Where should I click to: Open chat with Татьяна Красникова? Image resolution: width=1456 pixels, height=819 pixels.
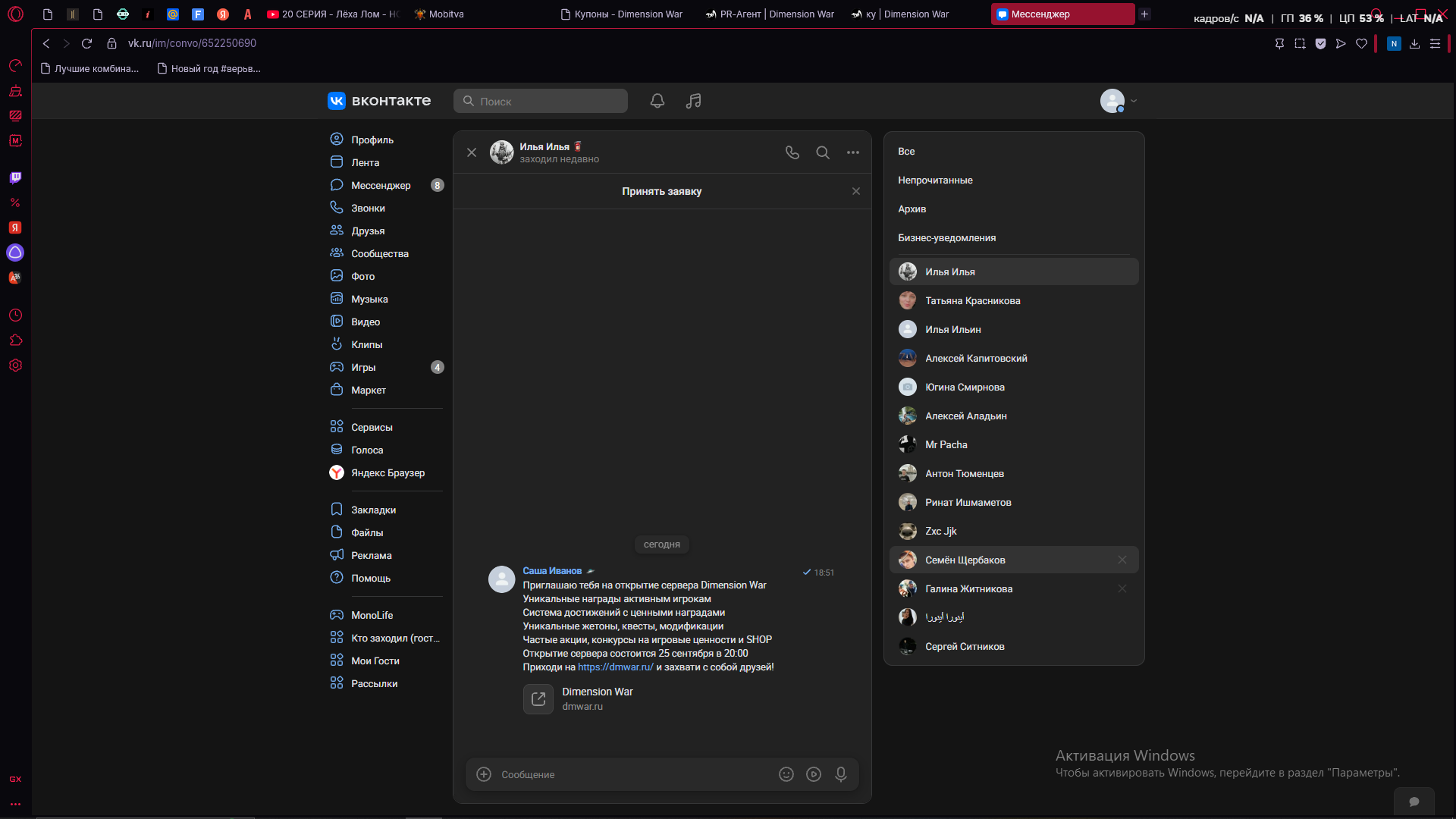click(1014, 300)
